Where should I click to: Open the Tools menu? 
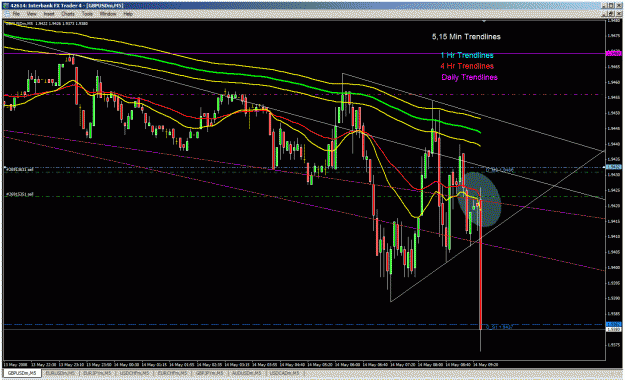[87, 14]
